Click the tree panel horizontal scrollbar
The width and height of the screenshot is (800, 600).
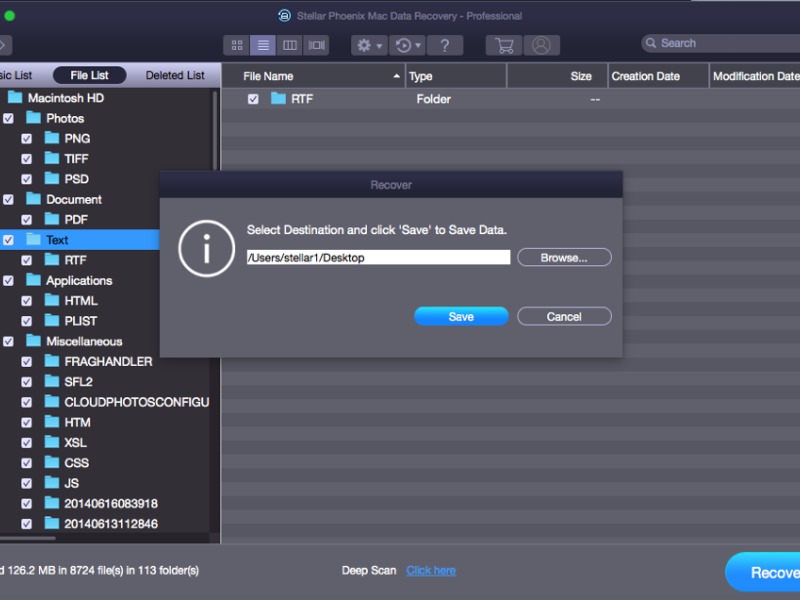pyautogui.click(x=28, y=538)
